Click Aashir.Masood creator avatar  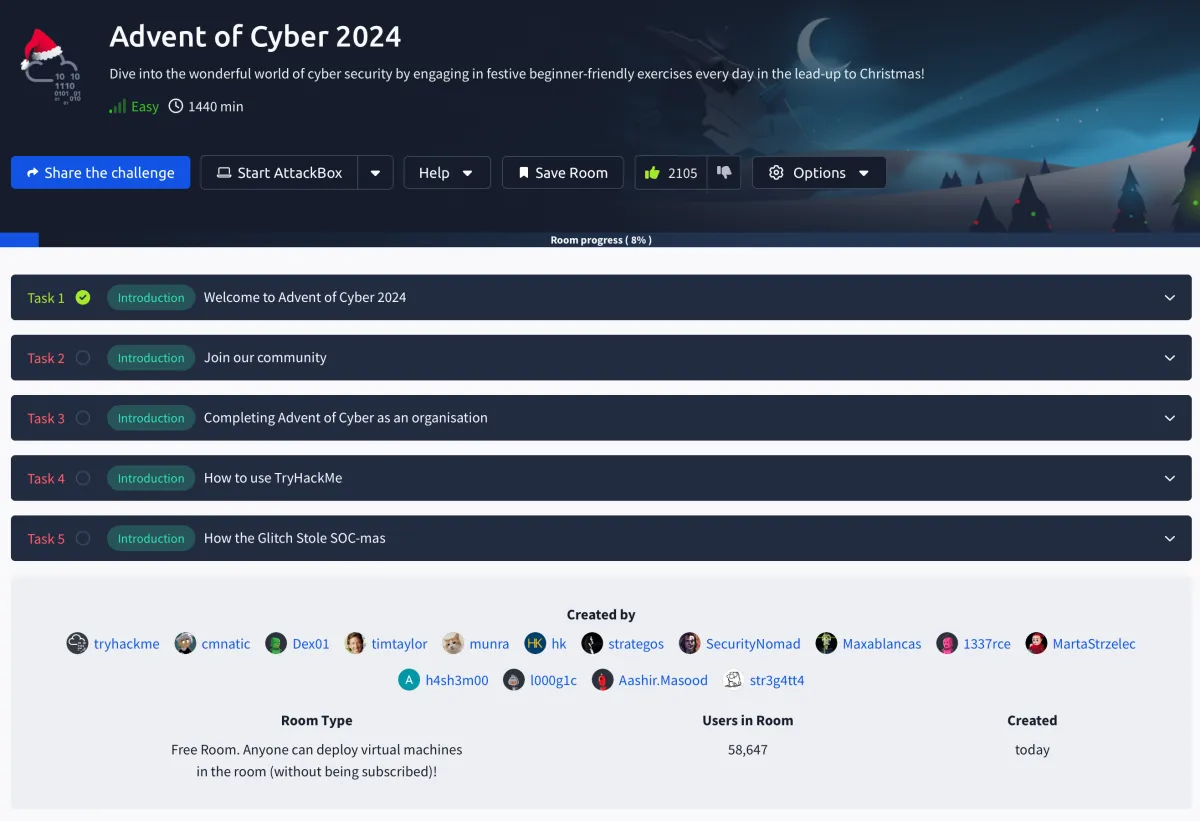tap(602, 680)
